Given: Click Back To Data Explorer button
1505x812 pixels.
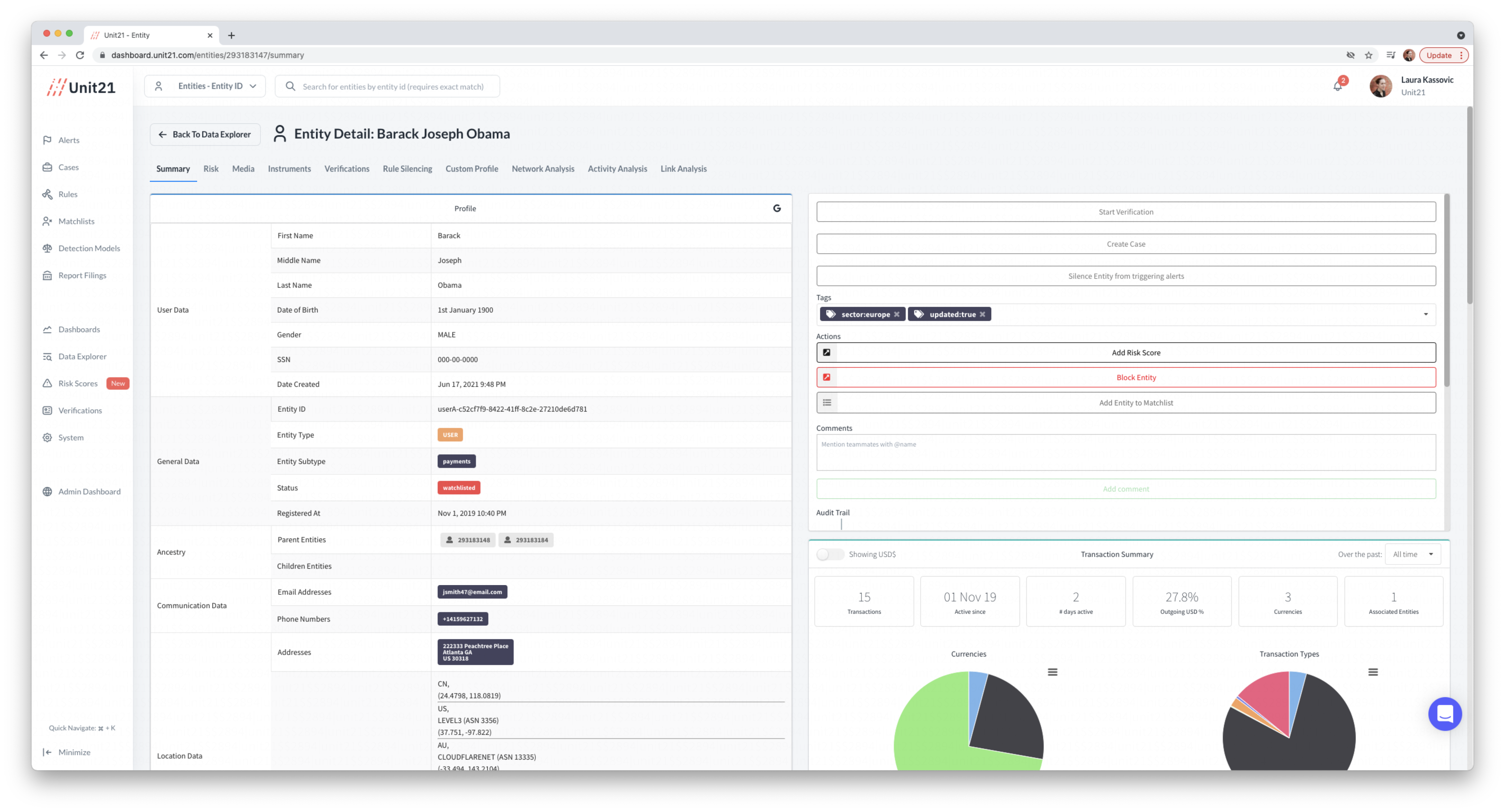Looking at the screenshot, I should click(x=205, y=134).
